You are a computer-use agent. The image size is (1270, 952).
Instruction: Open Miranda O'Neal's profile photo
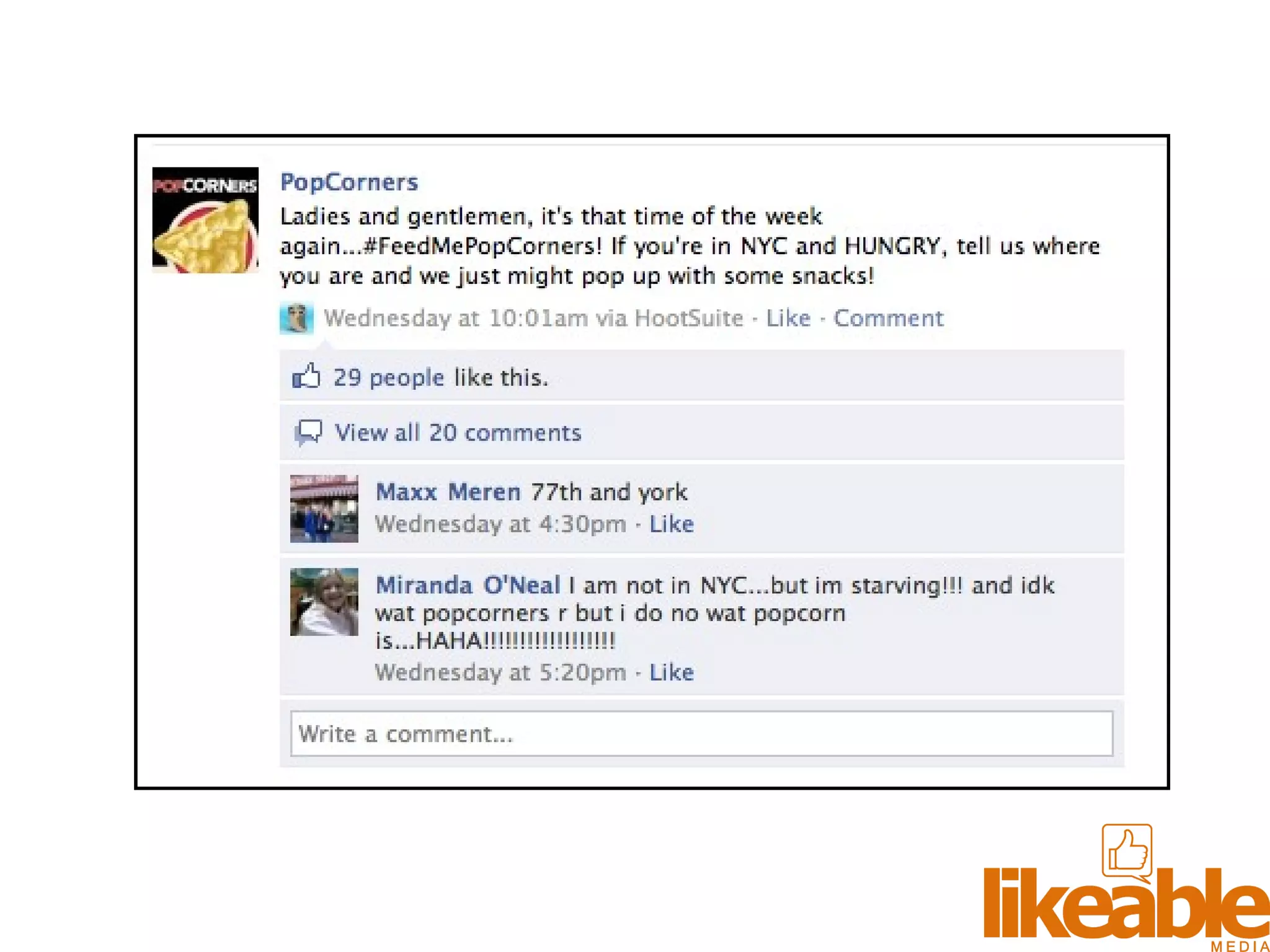(x=324, y=602)
